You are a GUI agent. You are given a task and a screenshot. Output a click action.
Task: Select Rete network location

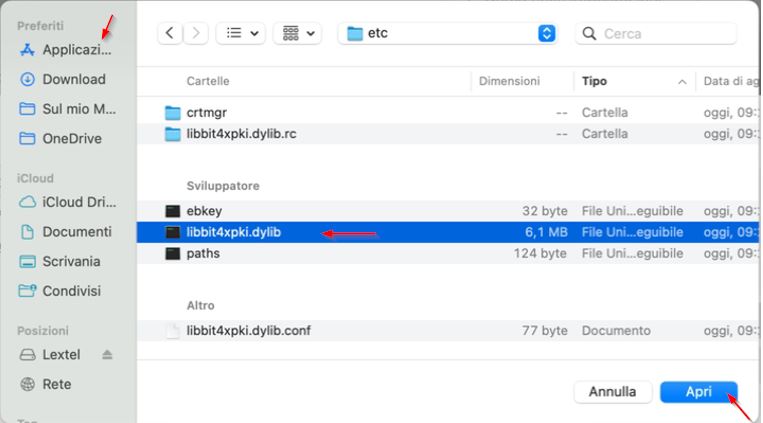pos(56,384)
